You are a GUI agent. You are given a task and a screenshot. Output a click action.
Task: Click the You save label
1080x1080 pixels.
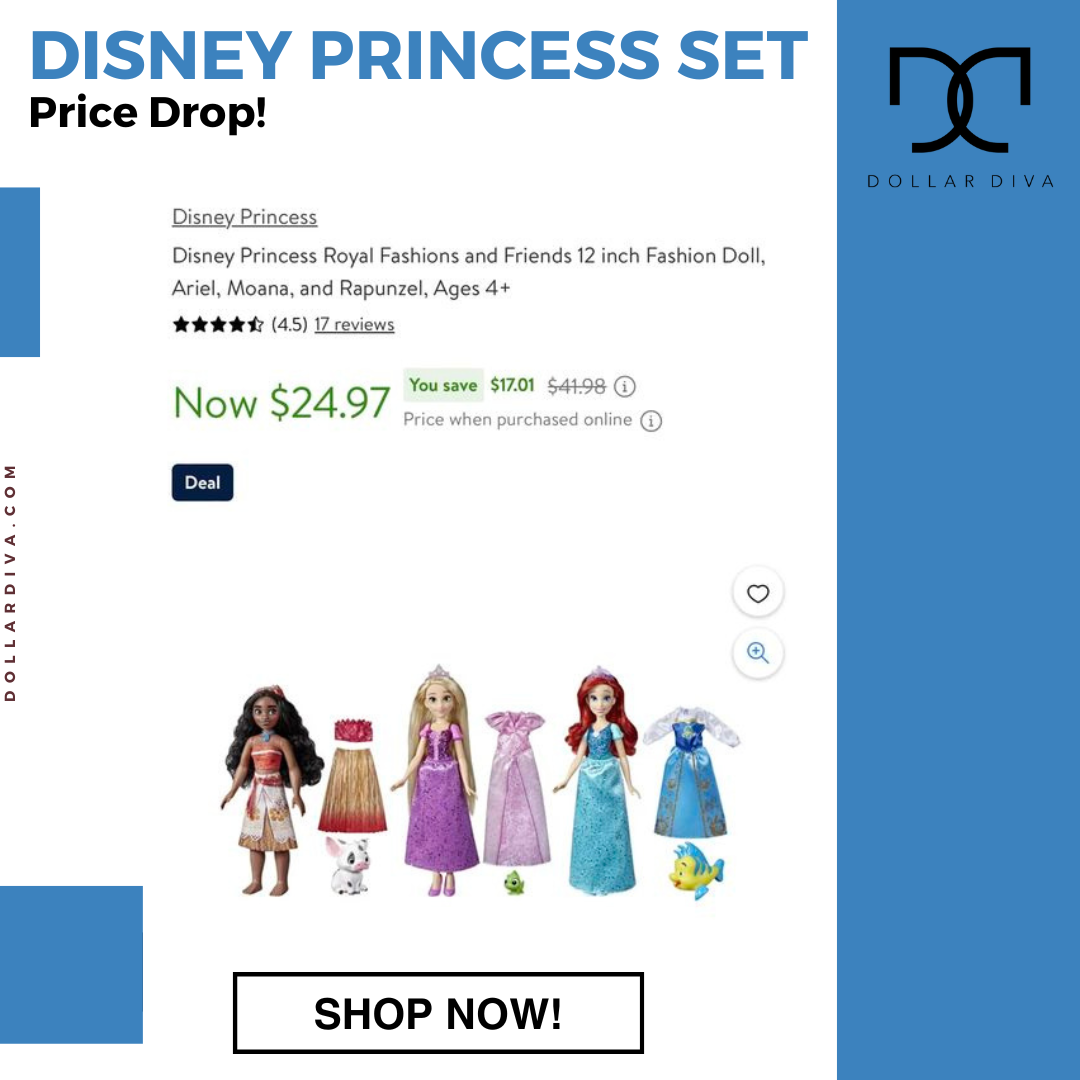pos(443,386)
